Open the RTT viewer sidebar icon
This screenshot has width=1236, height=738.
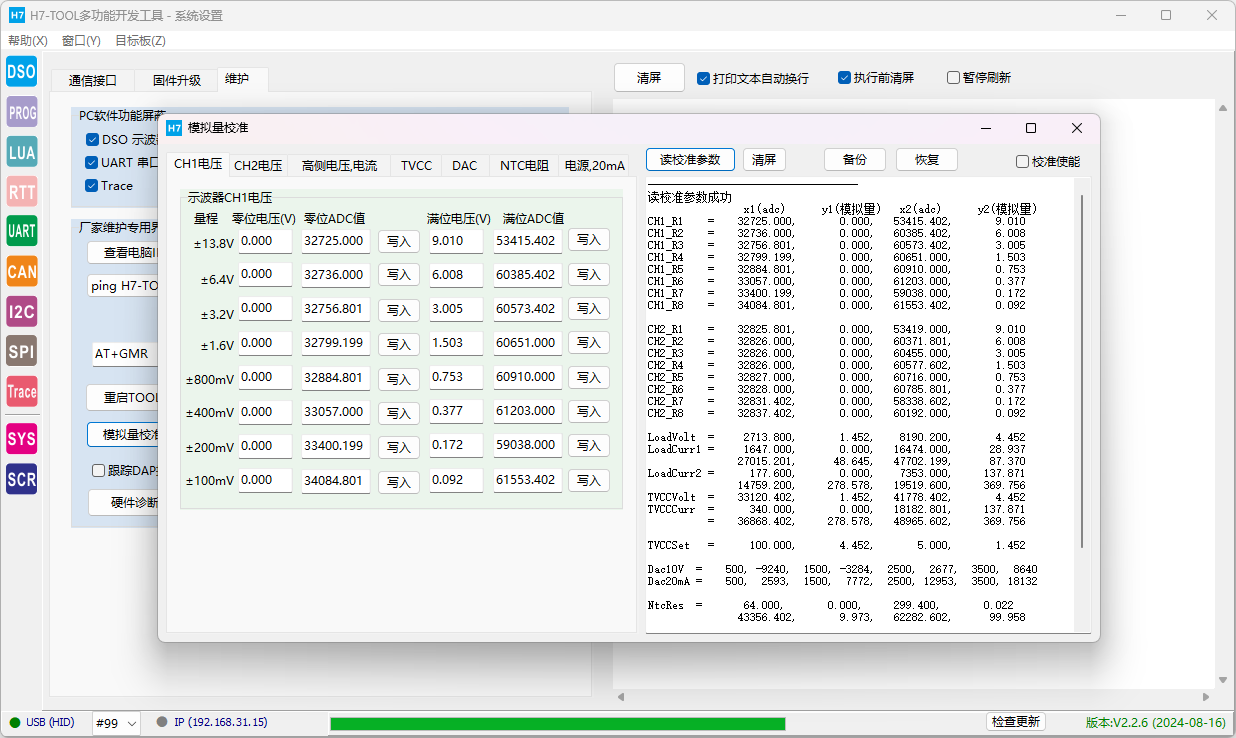coord(22,192)
